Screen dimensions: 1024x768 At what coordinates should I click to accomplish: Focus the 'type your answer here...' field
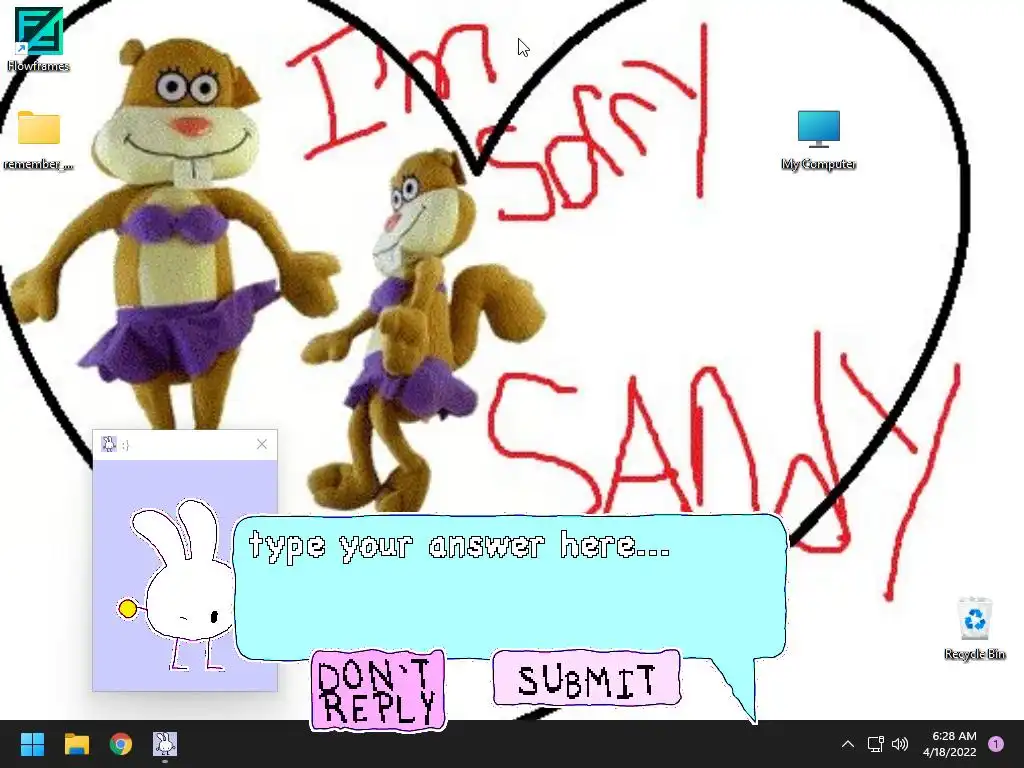(509, 584)
